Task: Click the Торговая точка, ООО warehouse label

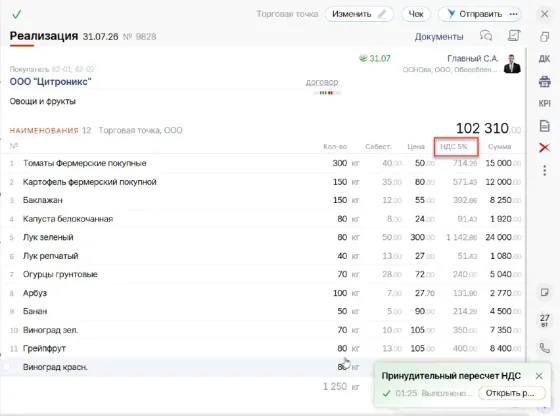Action: coord(140,130)
